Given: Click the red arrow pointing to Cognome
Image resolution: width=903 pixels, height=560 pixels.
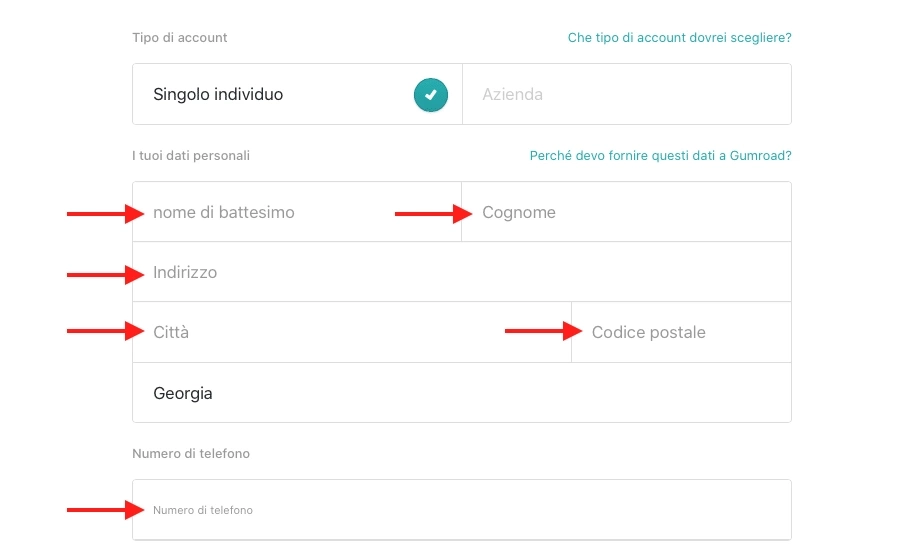Looking at the screenshot, I should pos(432,213).
